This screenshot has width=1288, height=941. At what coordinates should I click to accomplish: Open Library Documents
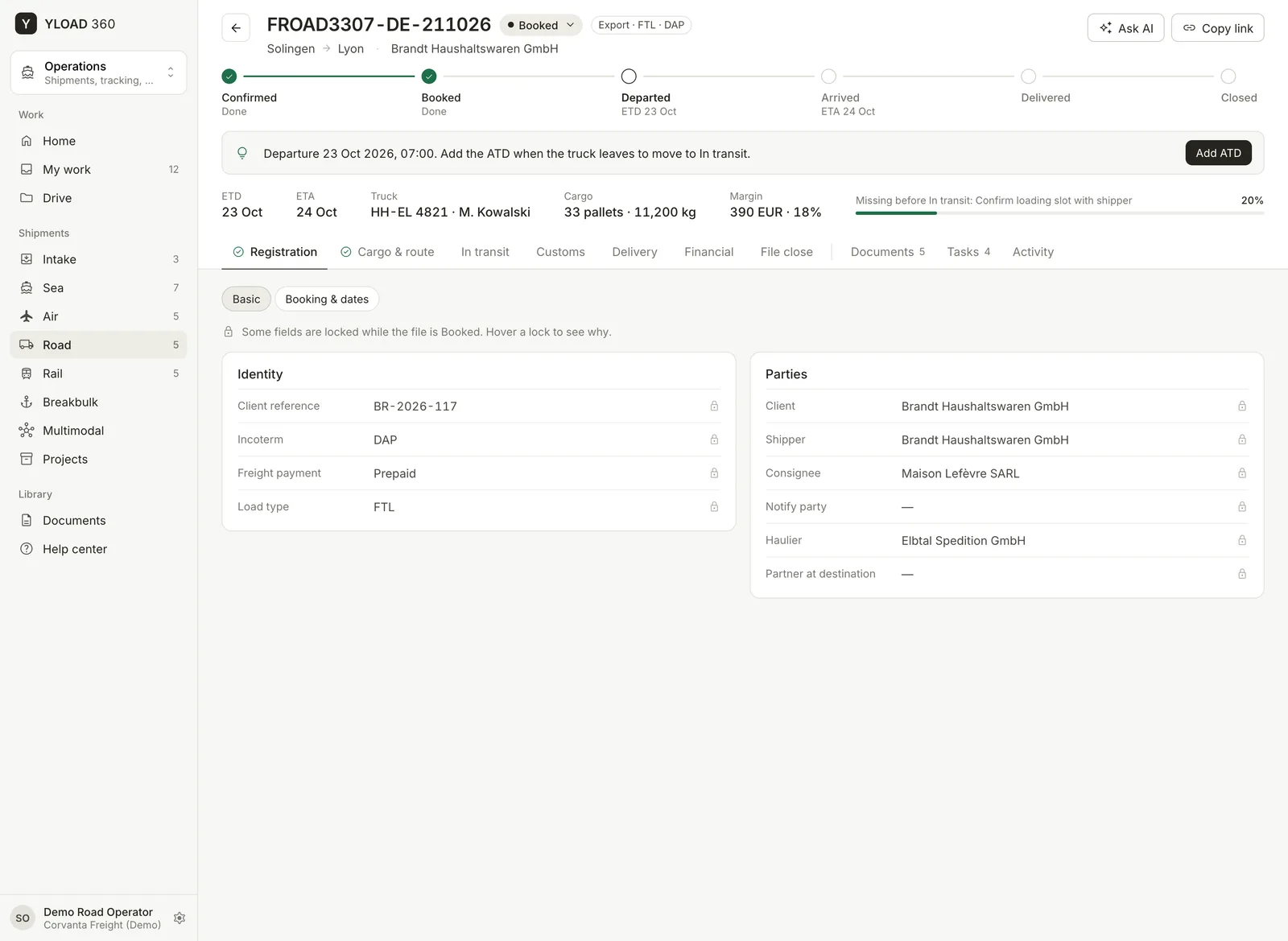tap(98, 520)
